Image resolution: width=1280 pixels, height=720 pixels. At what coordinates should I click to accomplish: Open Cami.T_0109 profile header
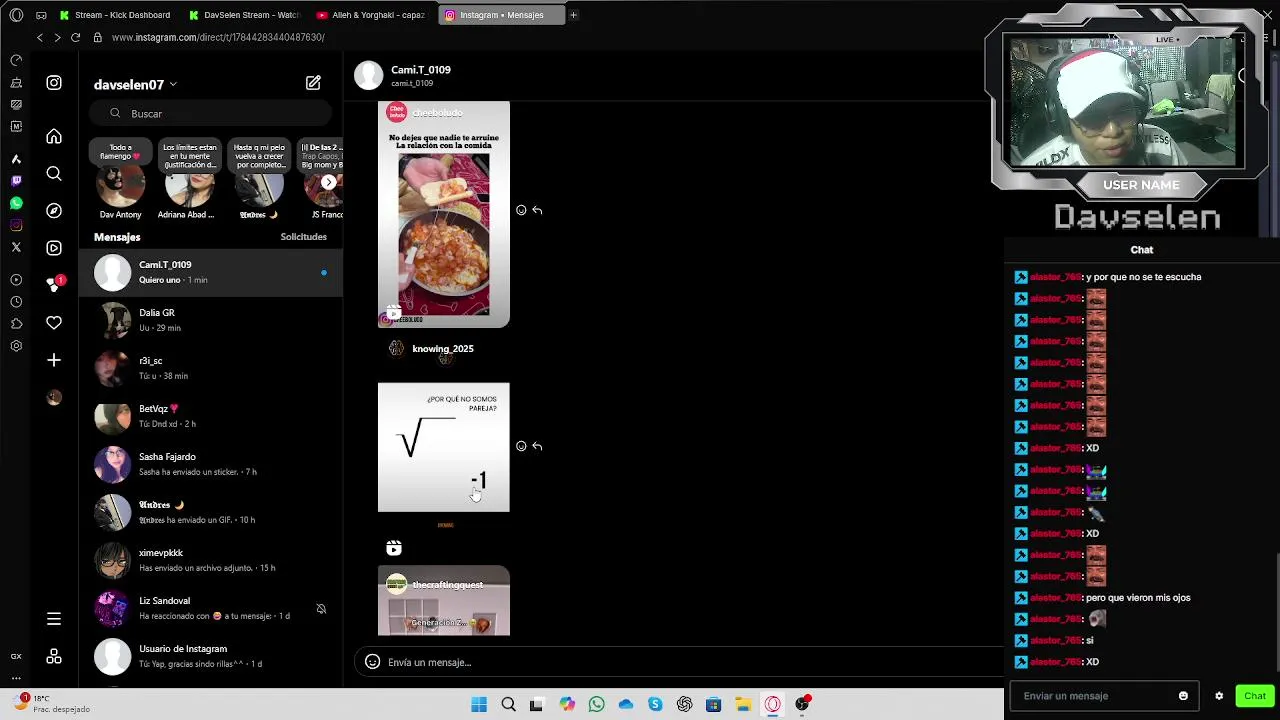(x=420, y=70)
